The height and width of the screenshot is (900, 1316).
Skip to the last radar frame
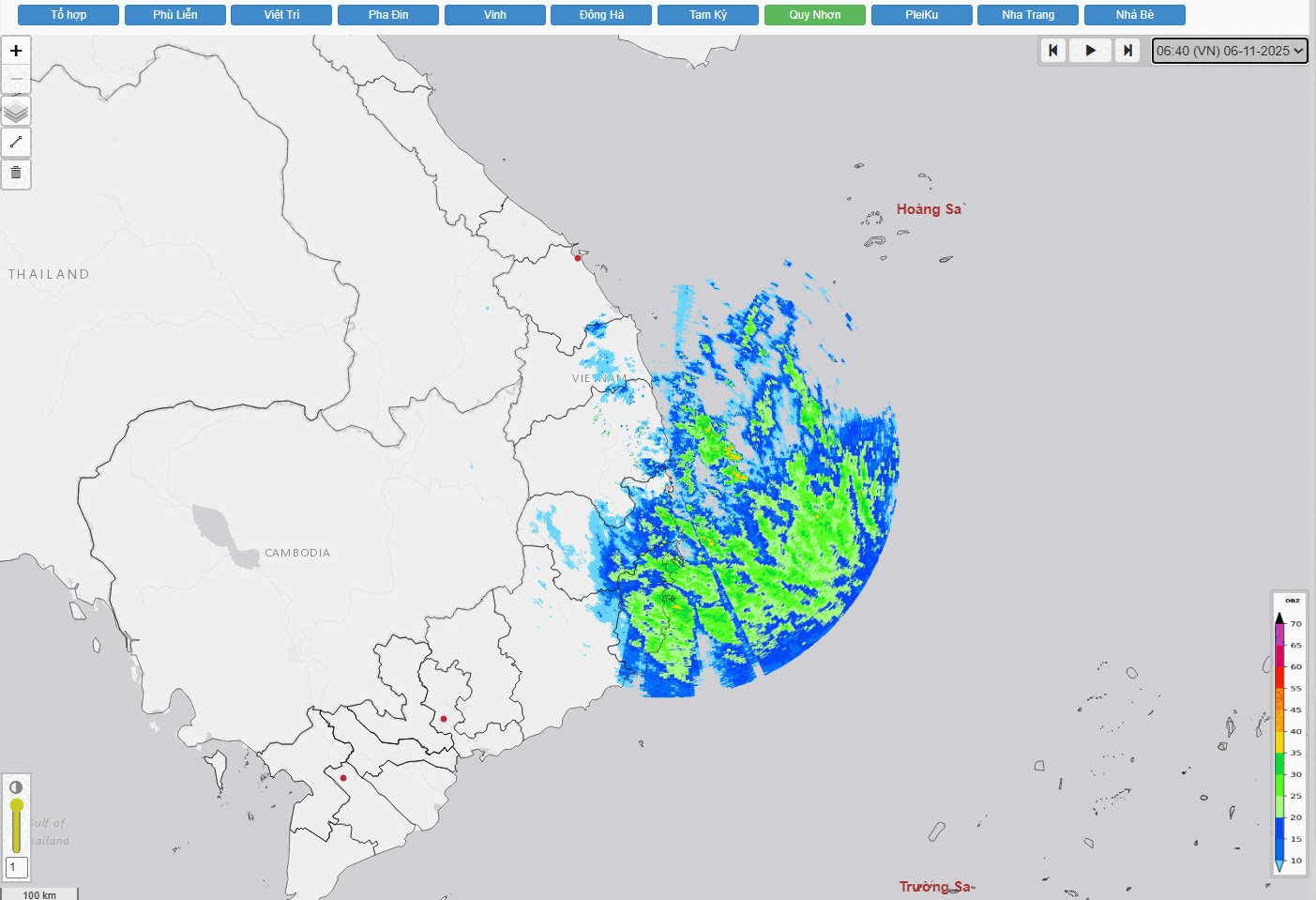coord(1127,51)
